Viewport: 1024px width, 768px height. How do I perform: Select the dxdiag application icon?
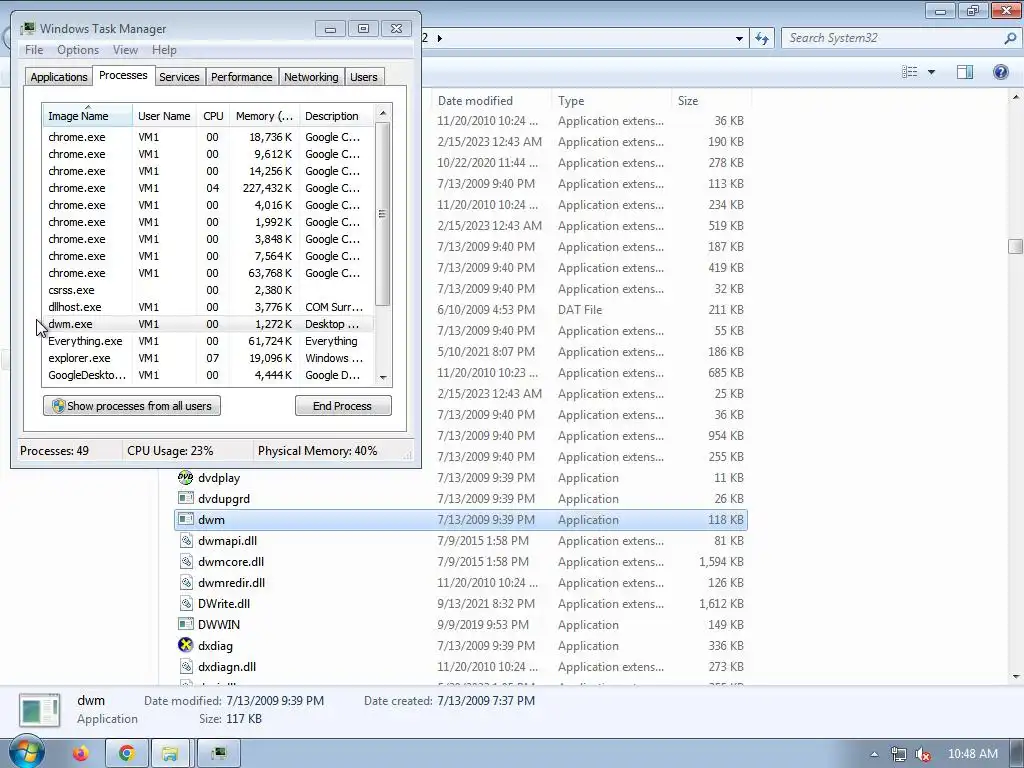185,645
